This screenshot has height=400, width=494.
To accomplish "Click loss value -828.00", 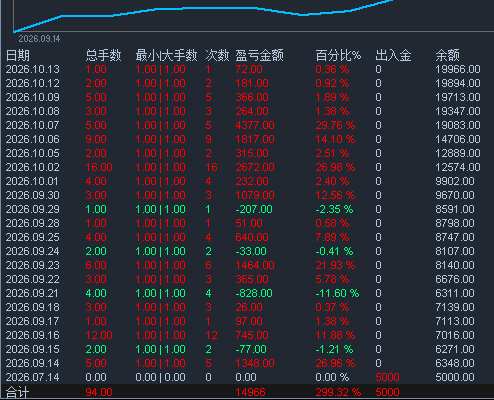I will click(x=254, y=293).
